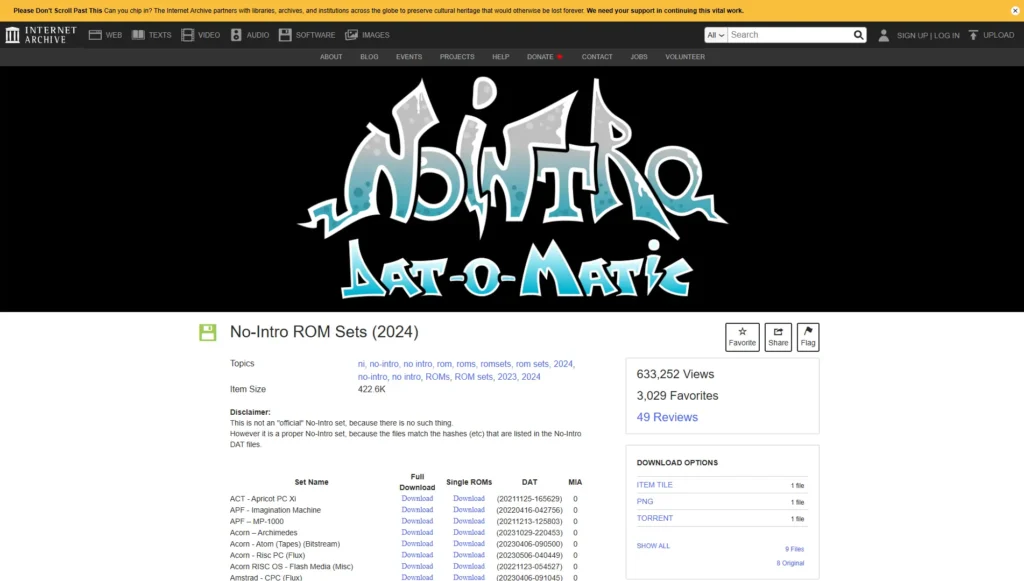Screen dimensions: 1024x581
Task: Download the TORRENT option
Action: click(x=654, y=518)
